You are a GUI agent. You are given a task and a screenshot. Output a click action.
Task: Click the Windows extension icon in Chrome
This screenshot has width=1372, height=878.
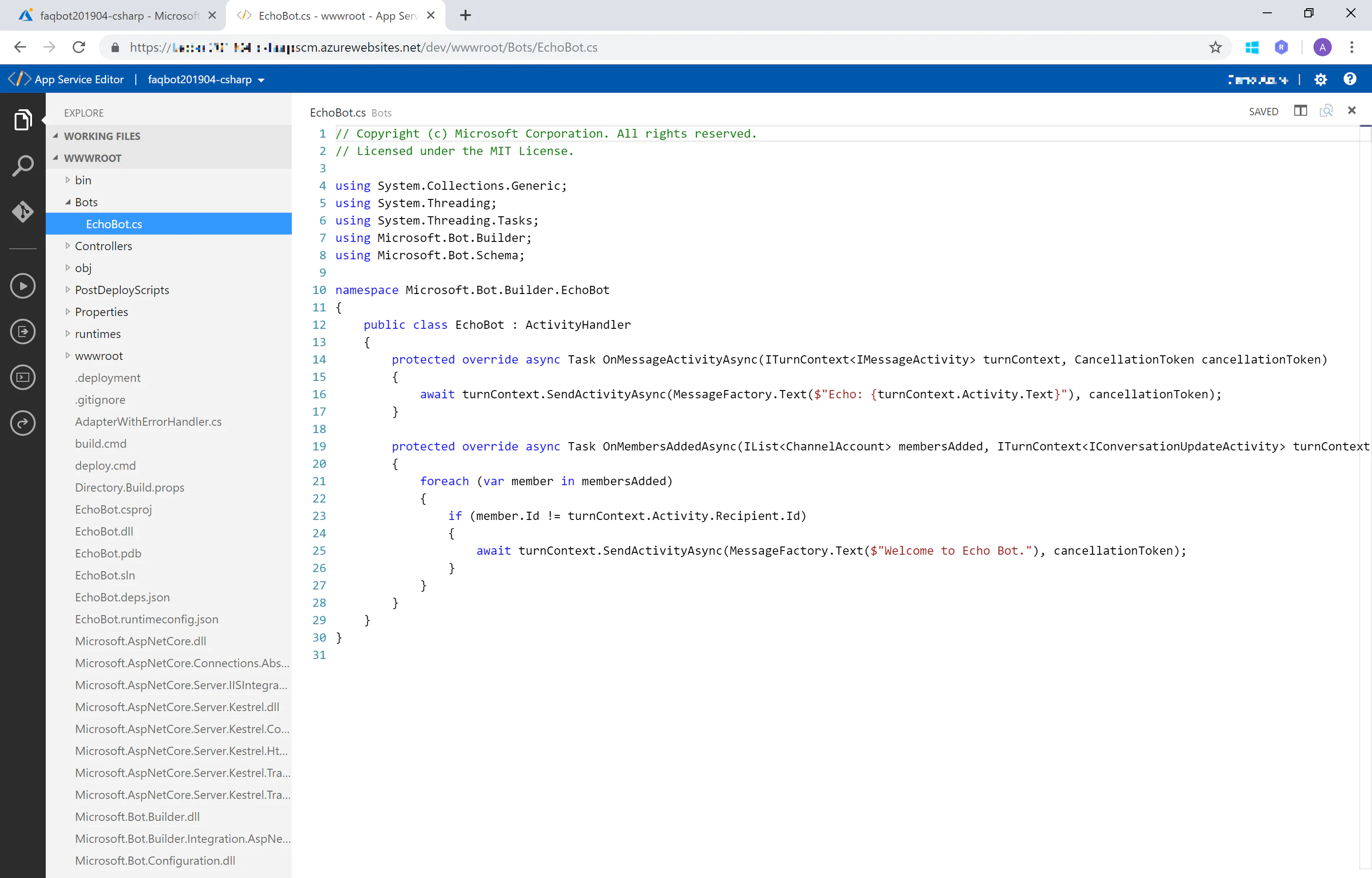[1252, 47]
